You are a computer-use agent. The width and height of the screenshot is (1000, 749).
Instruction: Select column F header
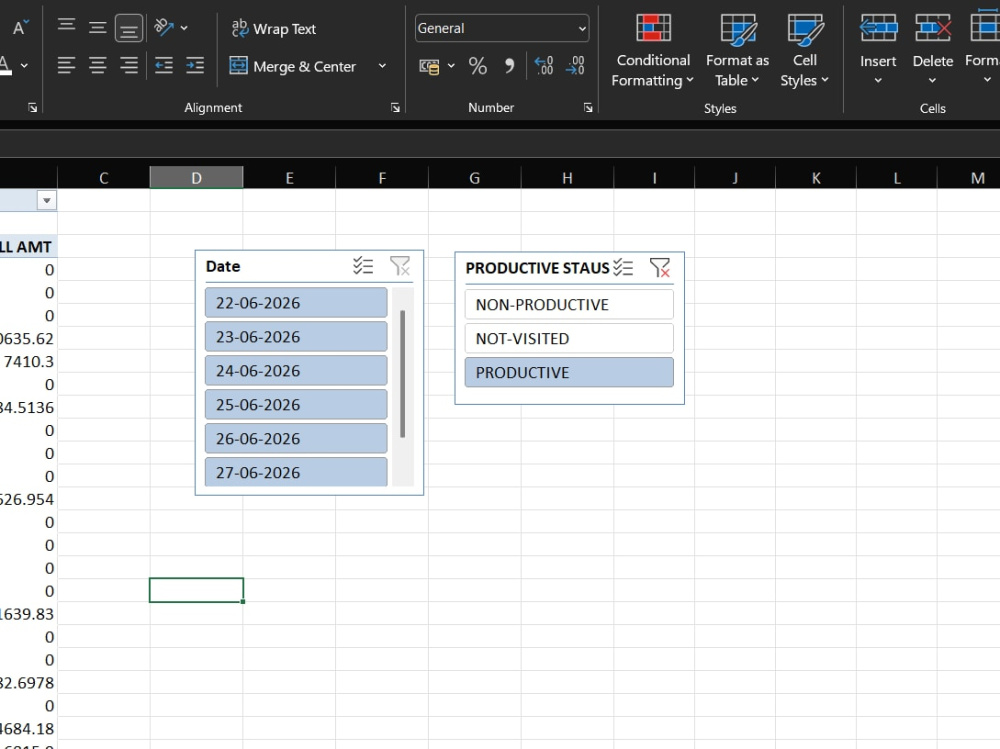(382, 178)
